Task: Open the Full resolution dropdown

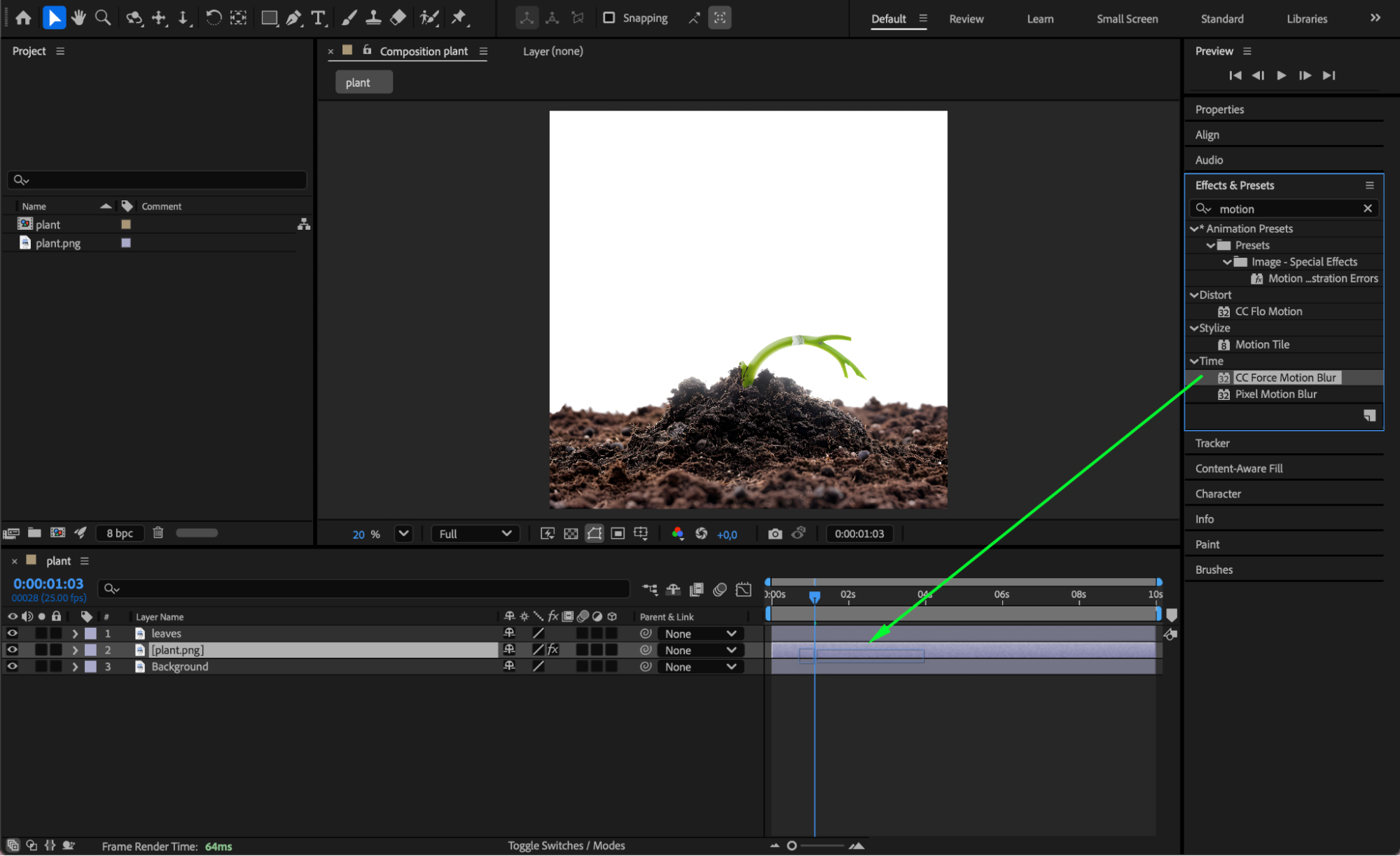Action: click(475, 534)
